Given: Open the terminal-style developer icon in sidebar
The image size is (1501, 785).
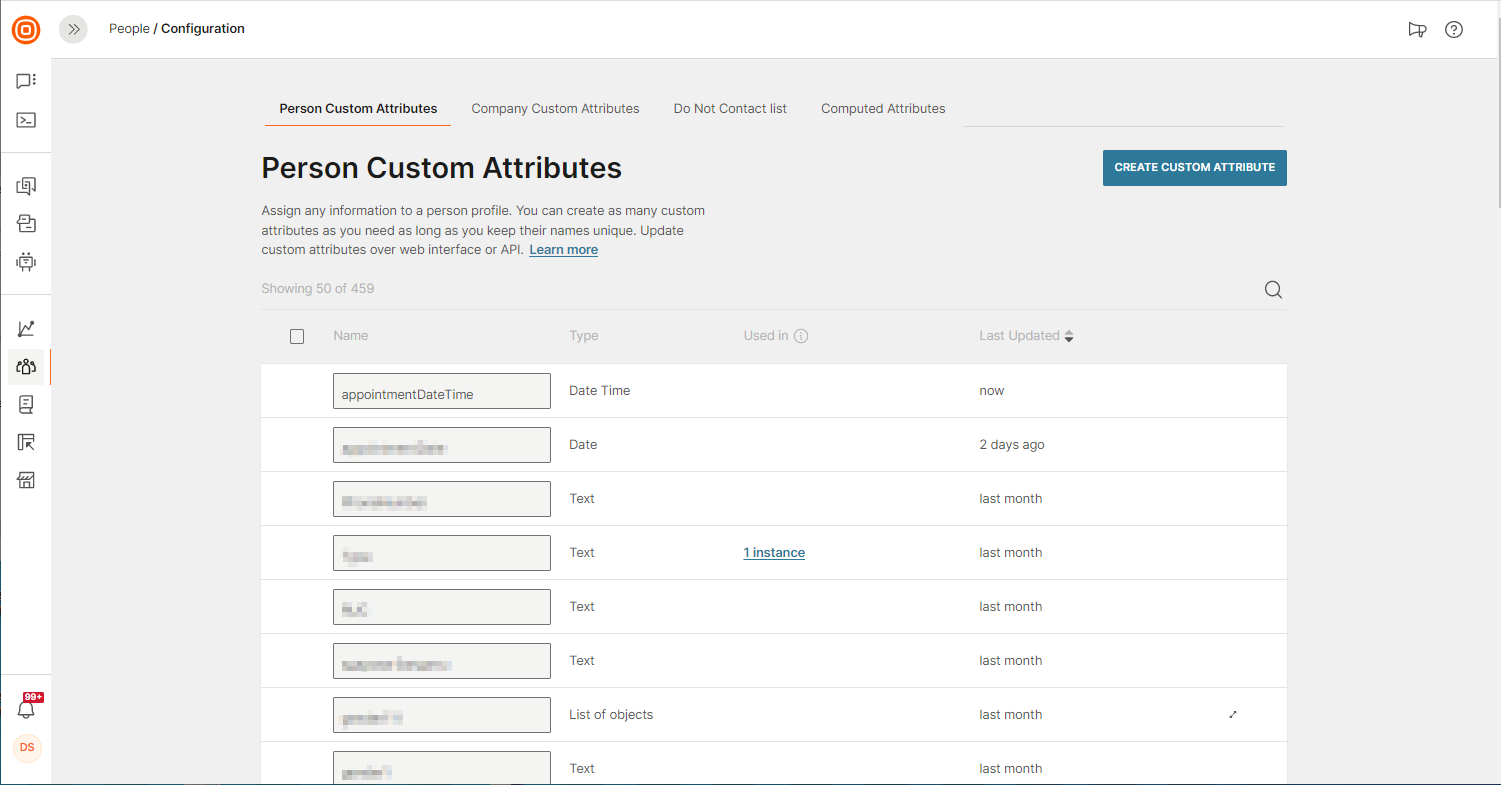Looking at the screenshot, I should coord(26,120).
